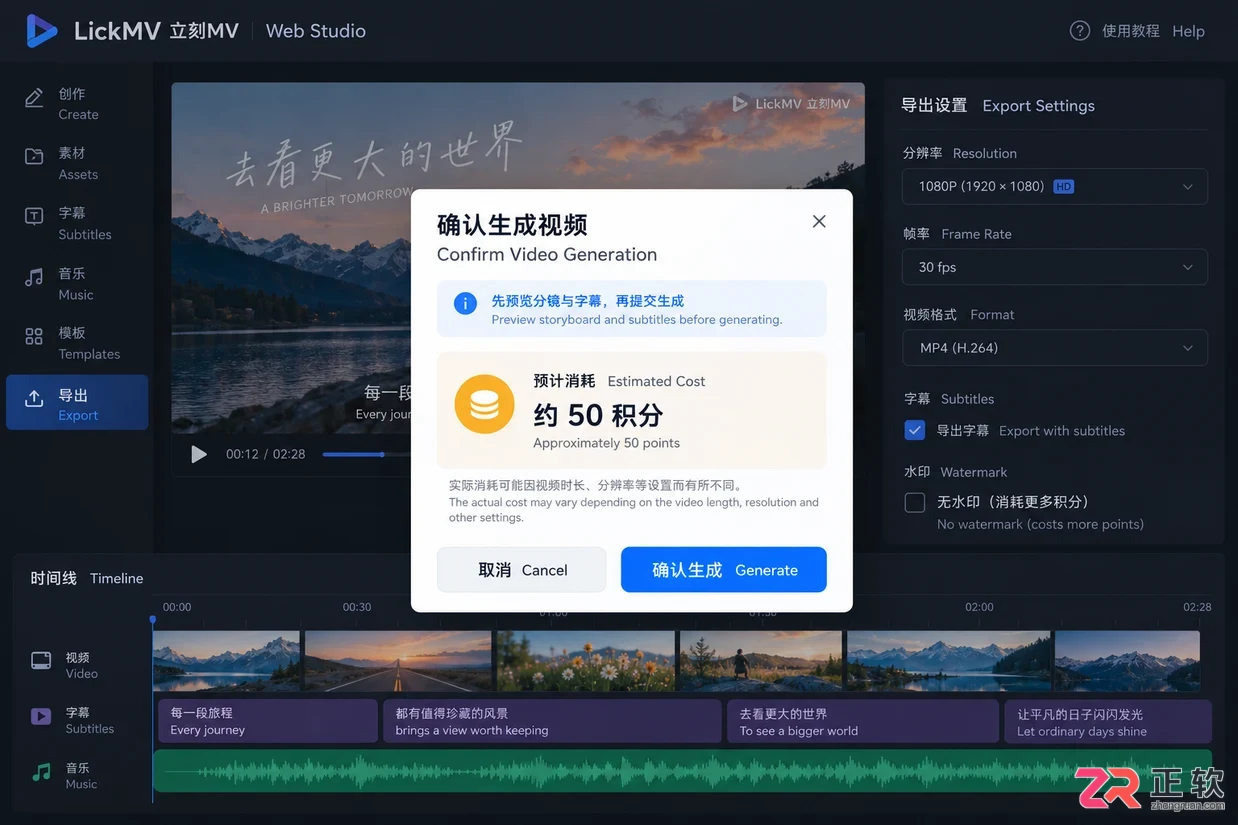Click the green music waveform track
Viewport: 1238px width, 825px height.
(x=682, y=771)
